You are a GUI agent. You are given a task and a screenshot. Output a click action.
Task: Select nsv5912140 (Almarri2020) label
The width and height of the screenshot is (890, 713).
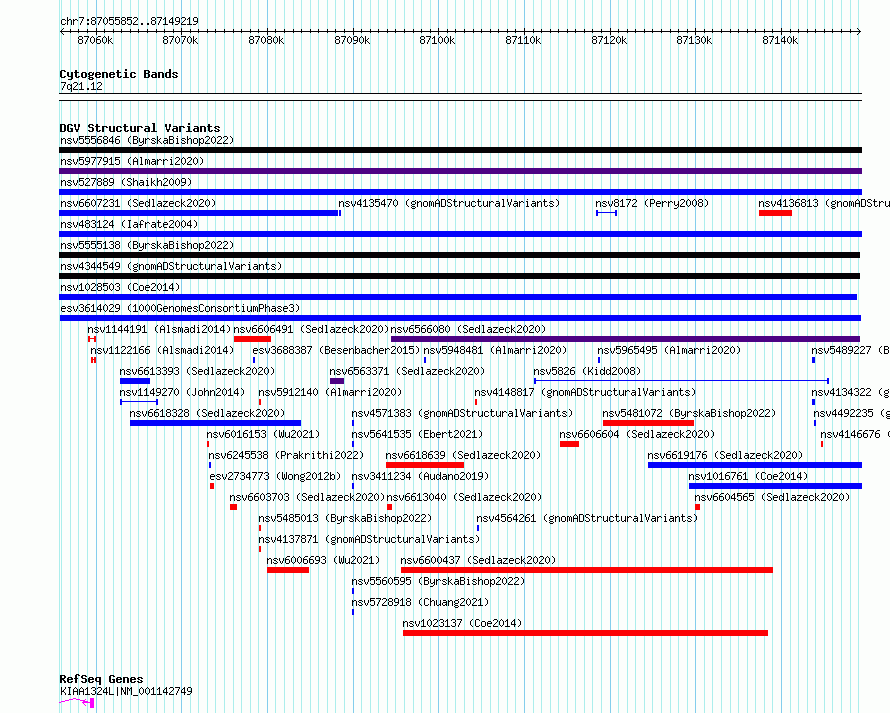(x=330, y=392)
